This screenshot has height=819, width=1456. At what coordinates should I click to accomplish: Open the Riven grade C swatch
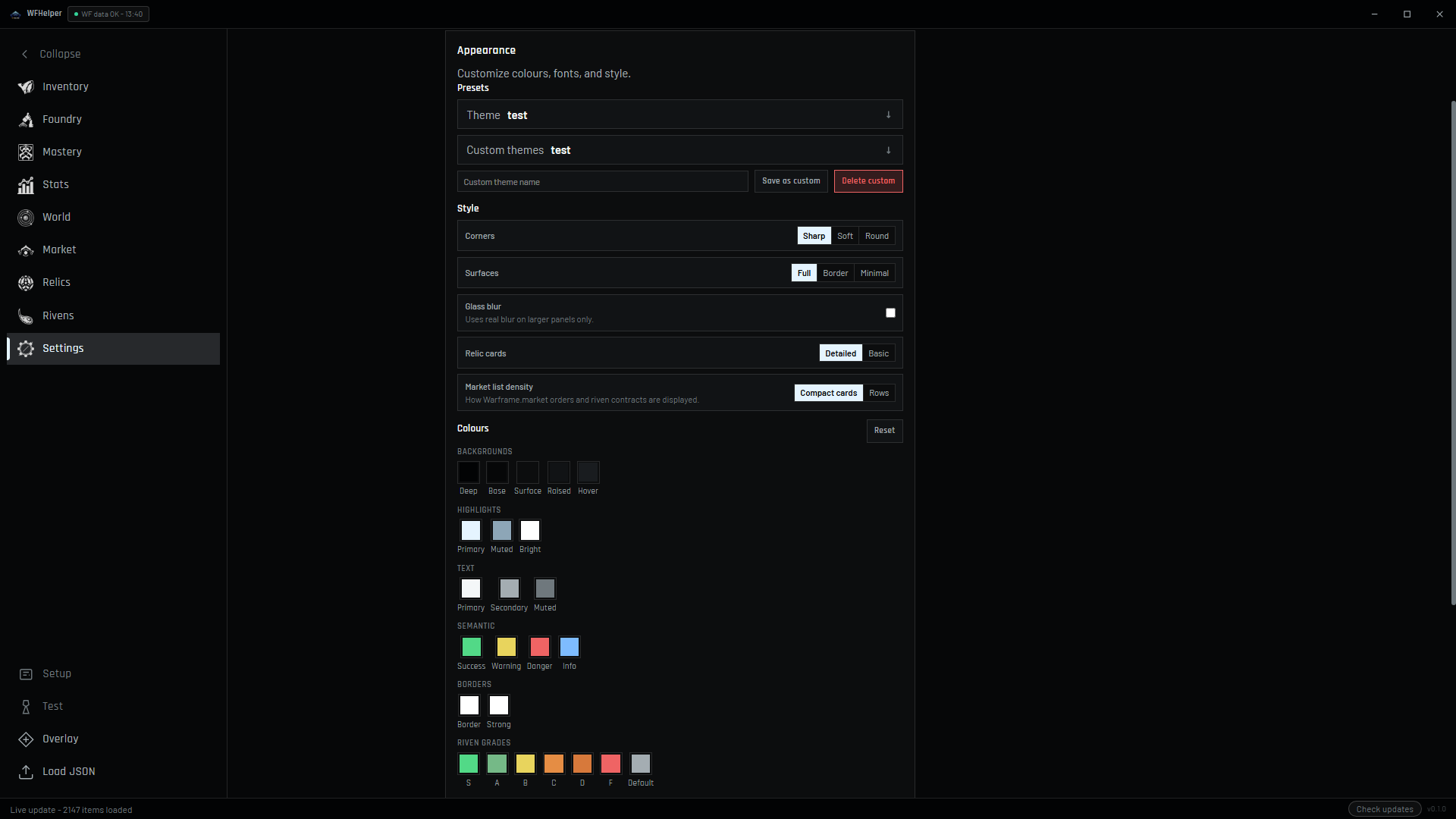point(554,764)
